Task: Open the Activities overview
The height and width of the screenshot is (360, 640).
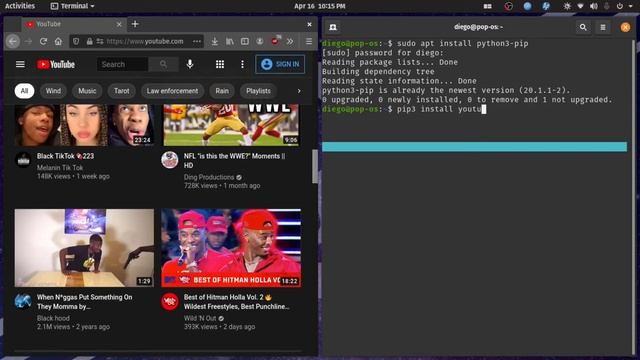Action: tap(20, 6)
